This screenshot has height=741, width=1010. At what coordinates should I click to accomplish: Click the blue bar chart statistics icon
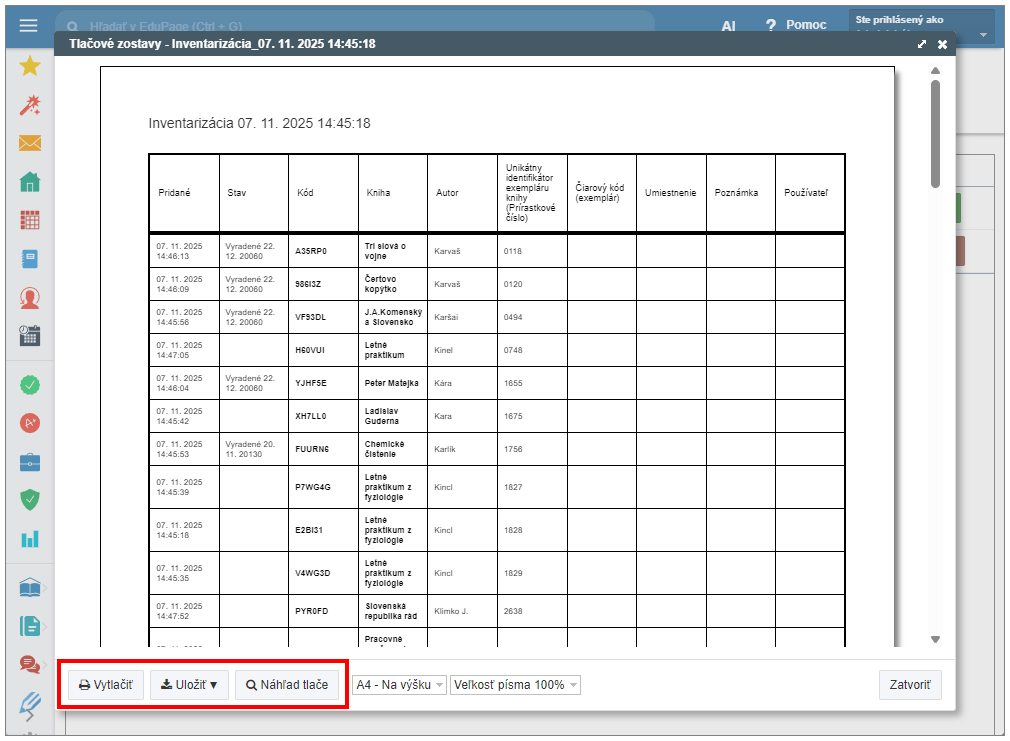tap(29, 539)
